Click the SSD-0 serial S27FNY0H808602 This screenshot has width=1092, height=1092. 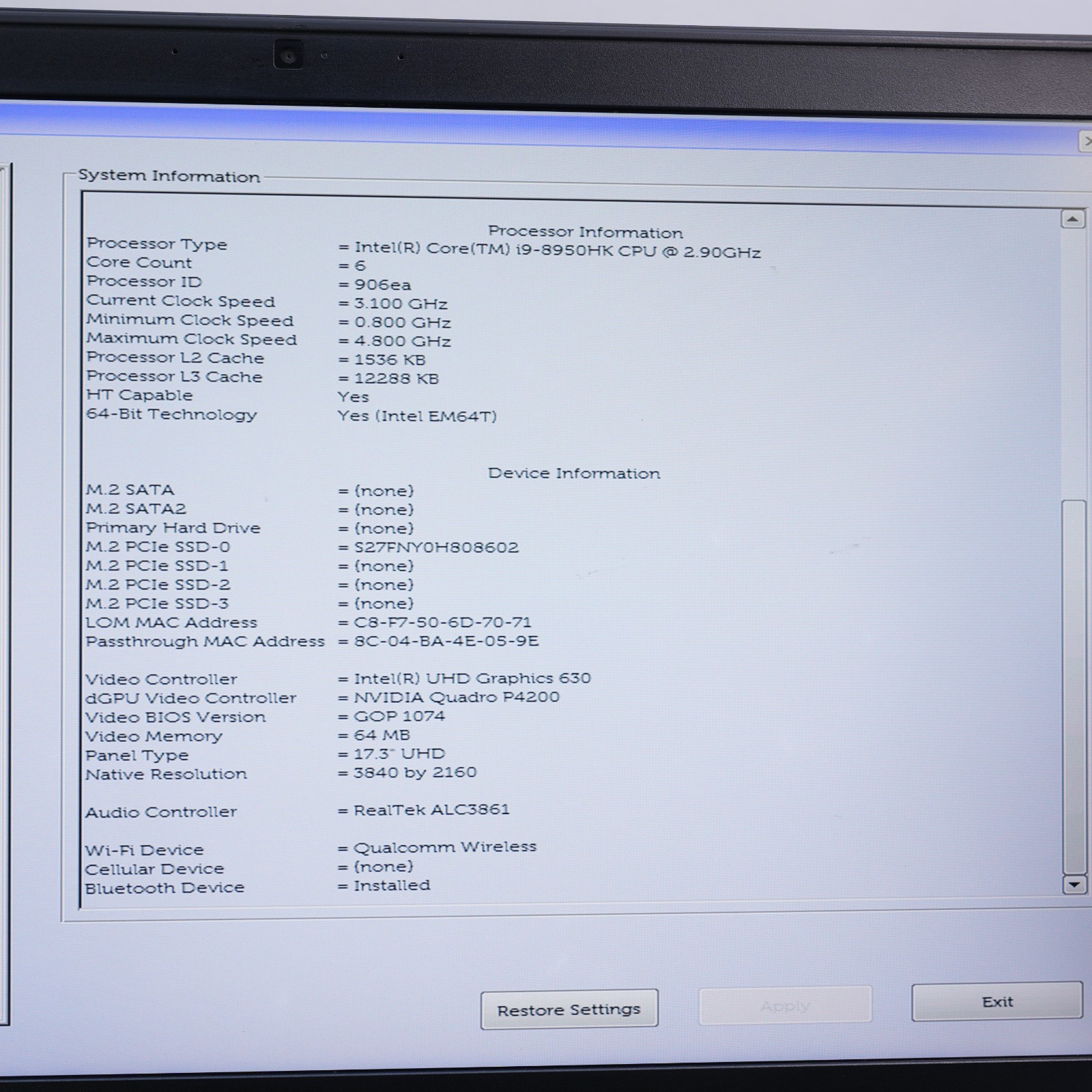coord(436,547)
